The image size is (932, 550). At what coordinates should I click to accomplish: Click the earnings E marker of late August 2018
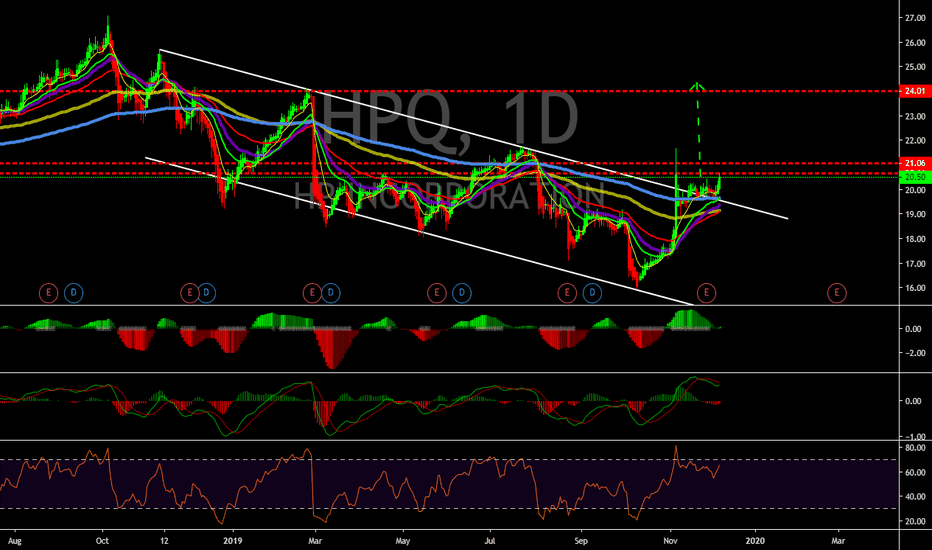[49, 293]
